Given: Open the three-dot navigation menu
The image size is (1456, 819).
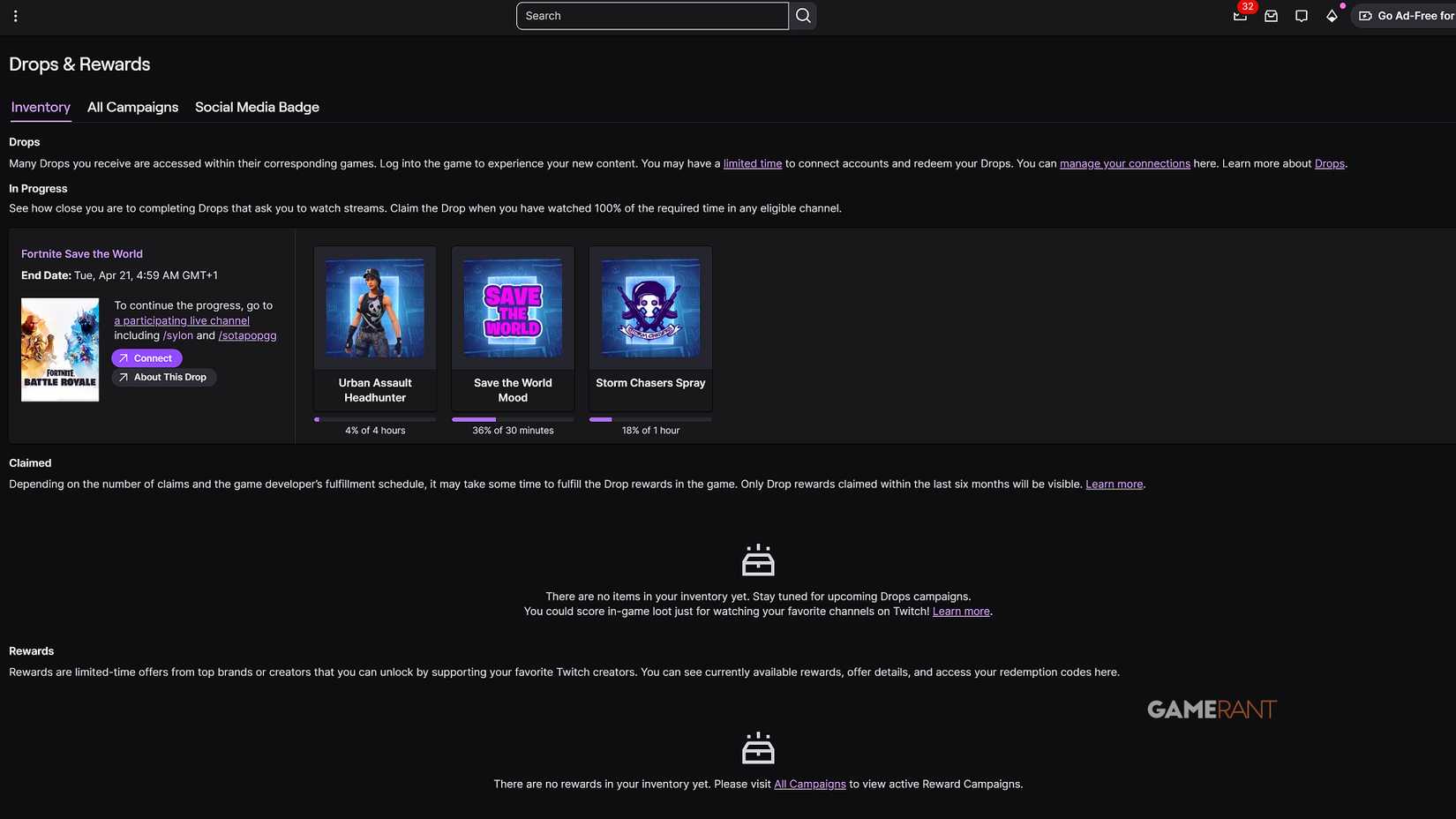Looking at the screenshot, I should [x=16, y=15].
